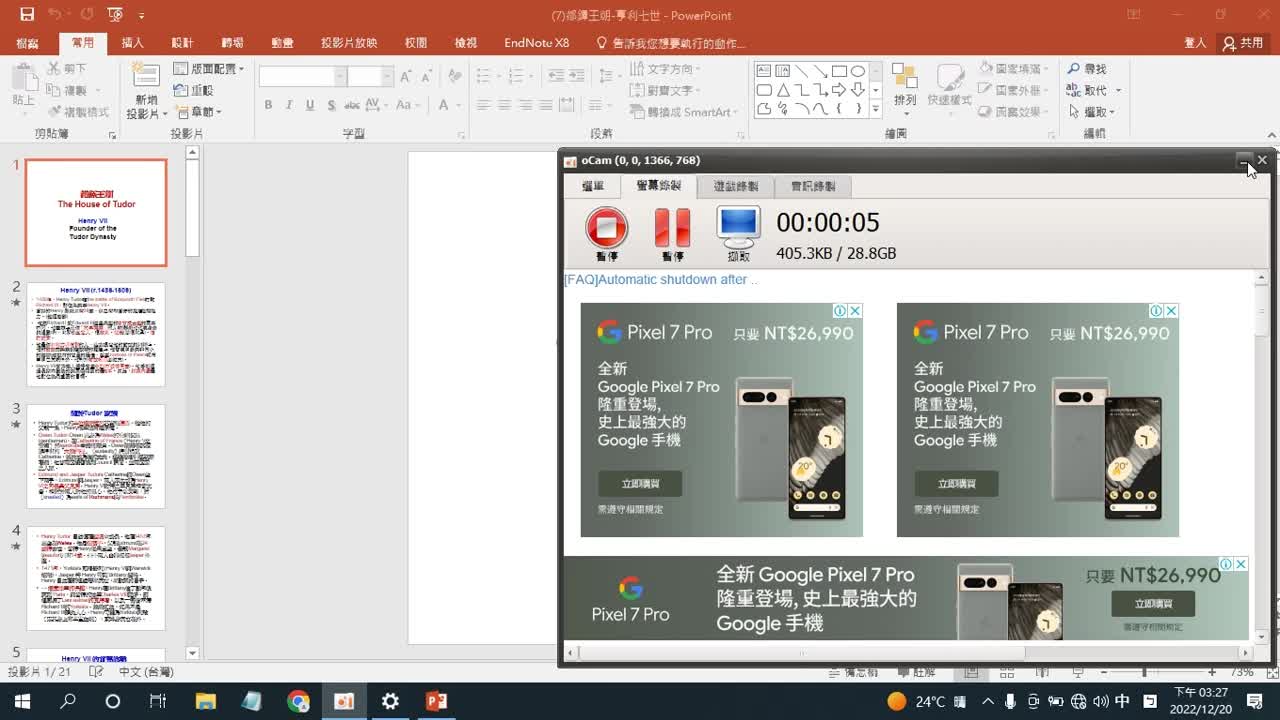
Task: Click the Format Painter brush
Action: pos(54,112)
